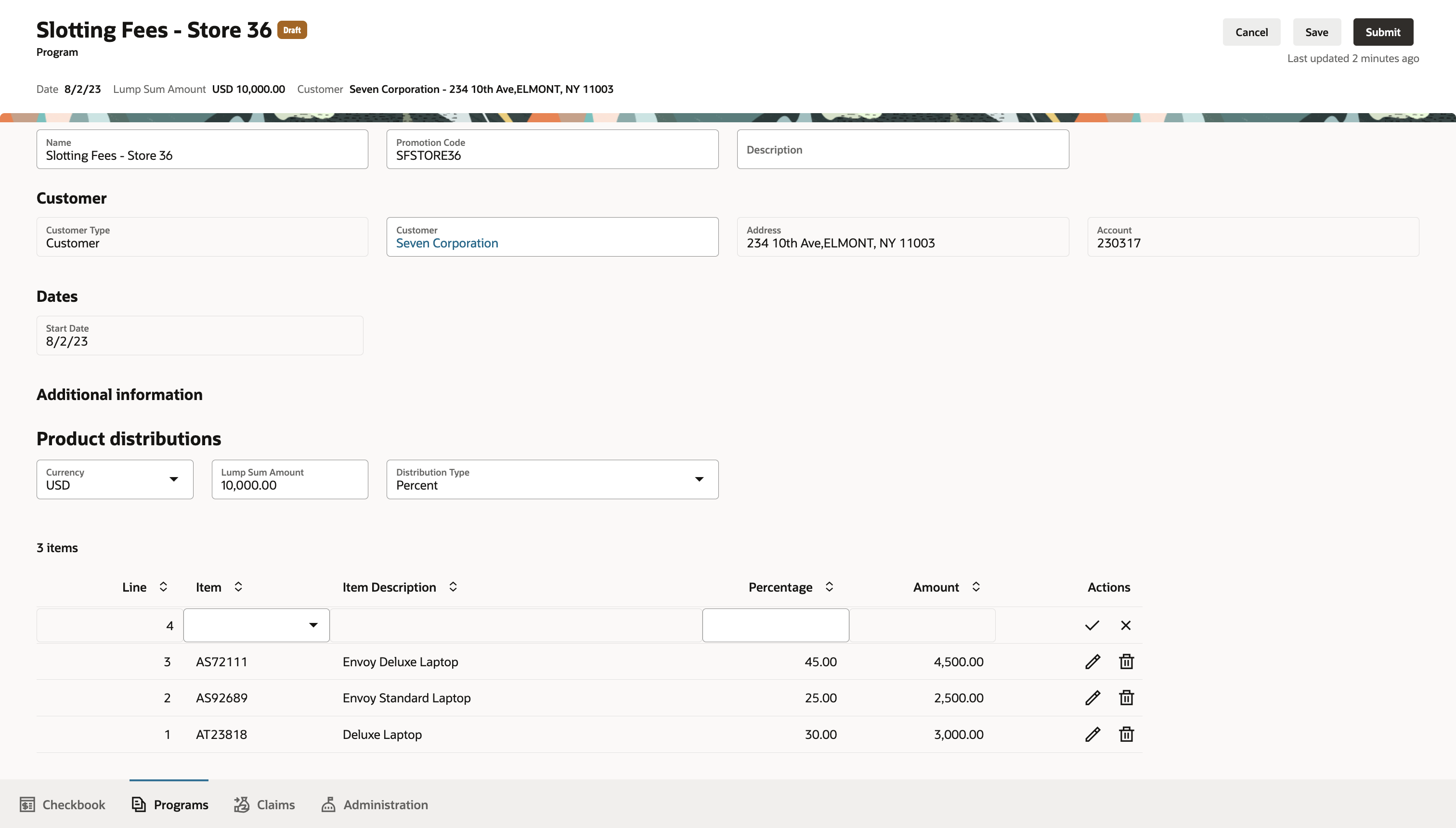
Task: Select the Actions column header
Action: 1108,587
